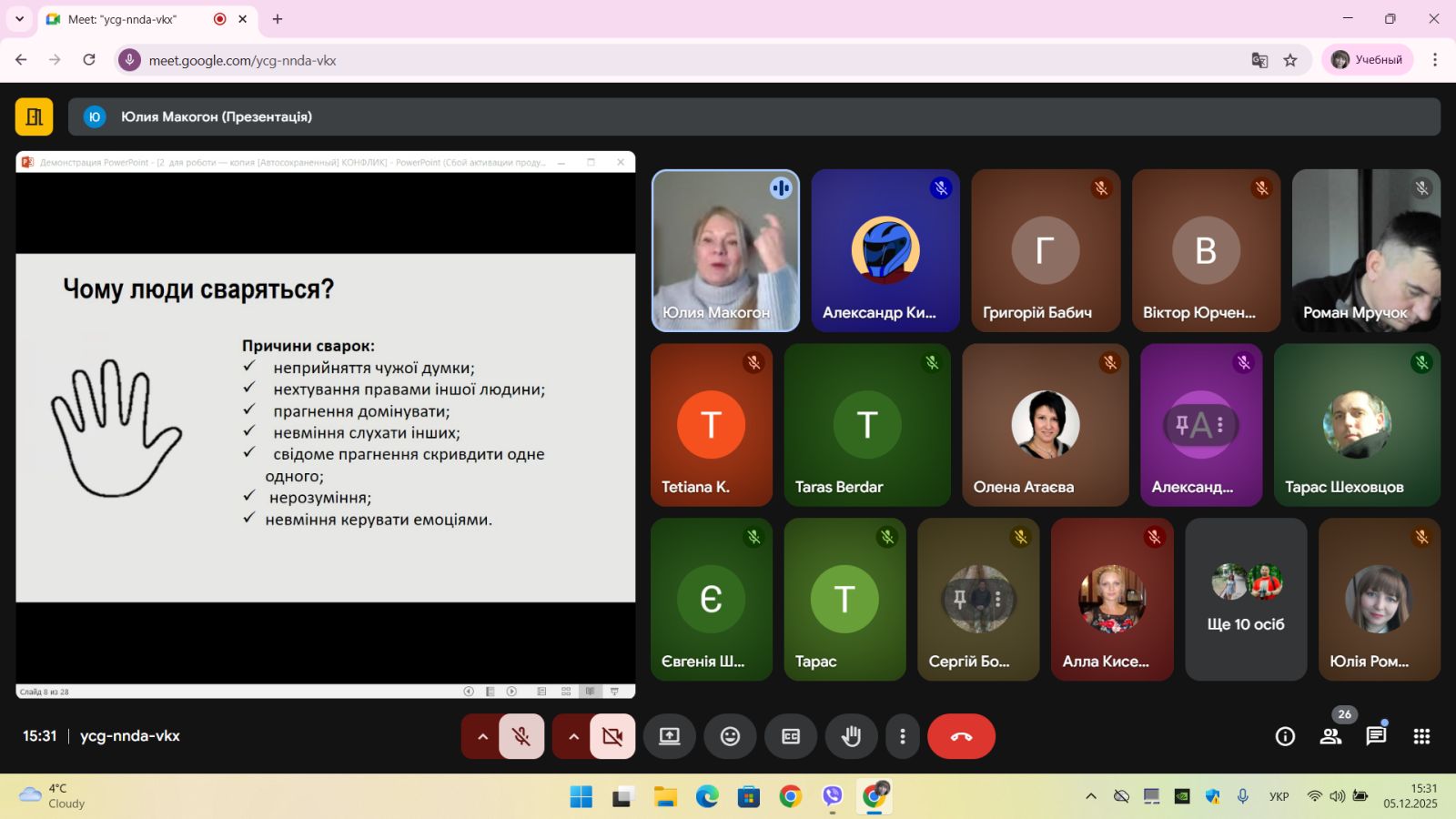Viewport: 1456px width, 819px height.
Task: Open the activities grid menu
Action: click(x=1421, y=736)
